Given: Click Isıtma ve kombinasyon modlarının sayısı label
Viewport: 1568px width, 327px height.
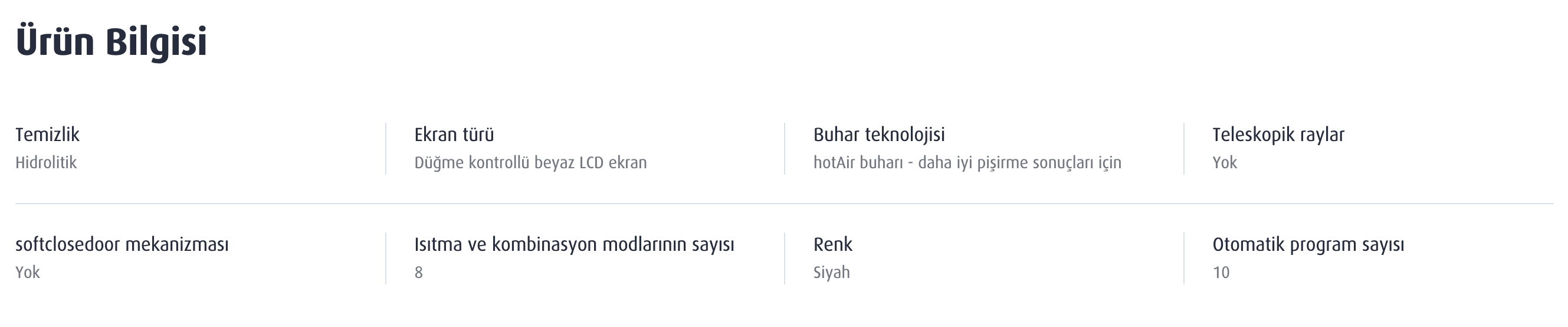Looking at the screenshot, I should 574,244.
